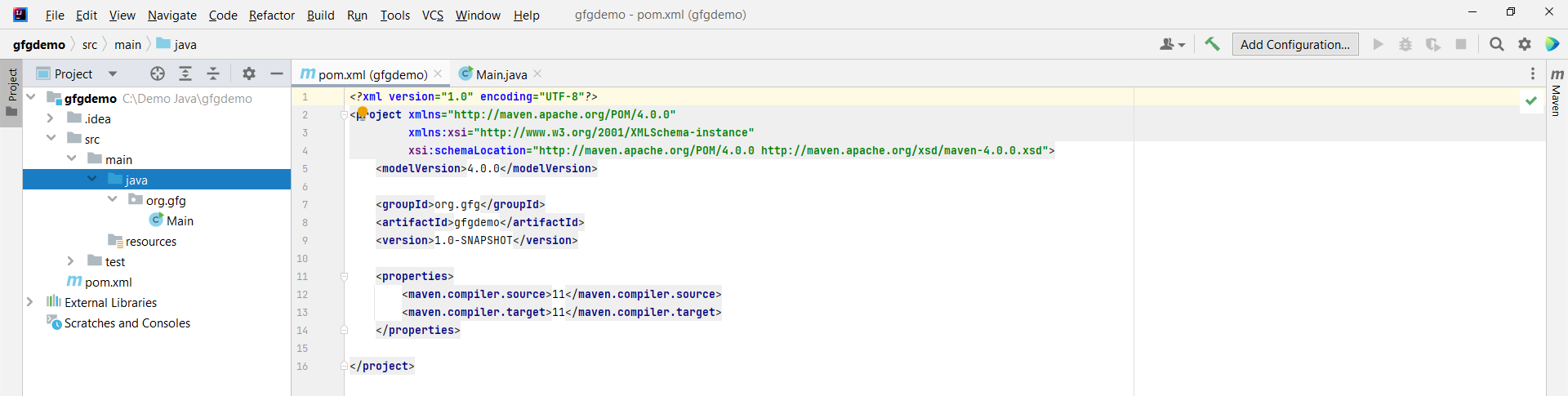Click the Select Opened File target icon
Viewport: 1568px width, 396px height.
[x=158, y=73]
